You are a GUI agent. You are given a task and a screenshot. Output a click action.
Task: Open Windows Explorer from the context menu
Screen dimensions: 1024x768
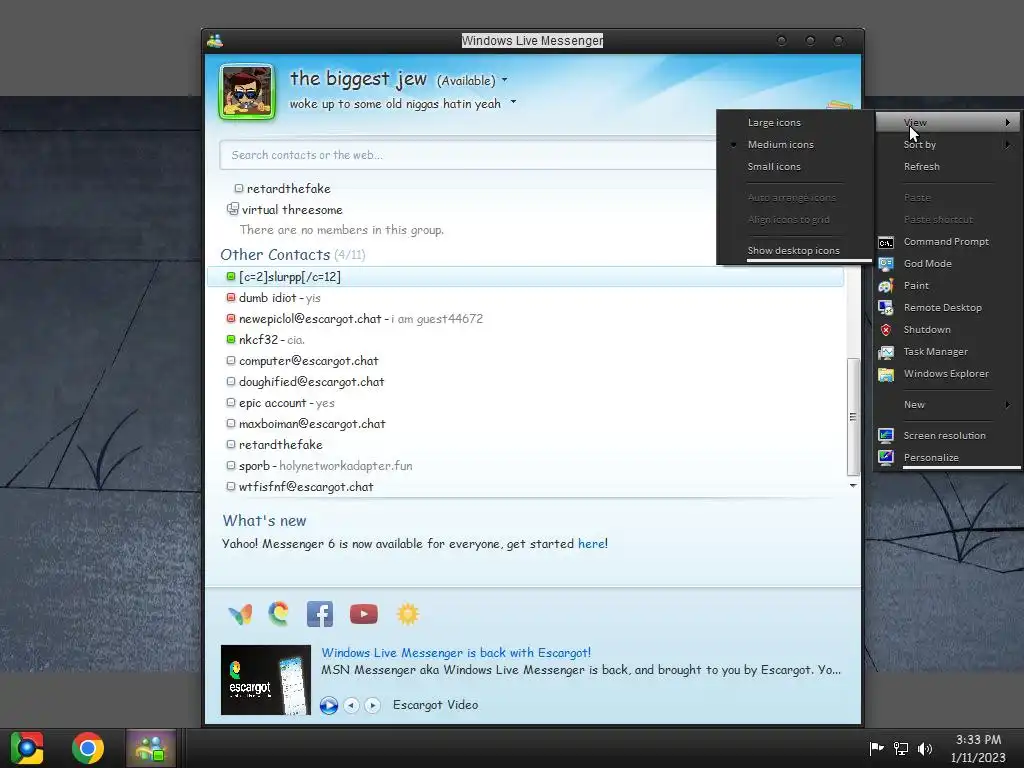pyautogui.click(x=948, y=374)
